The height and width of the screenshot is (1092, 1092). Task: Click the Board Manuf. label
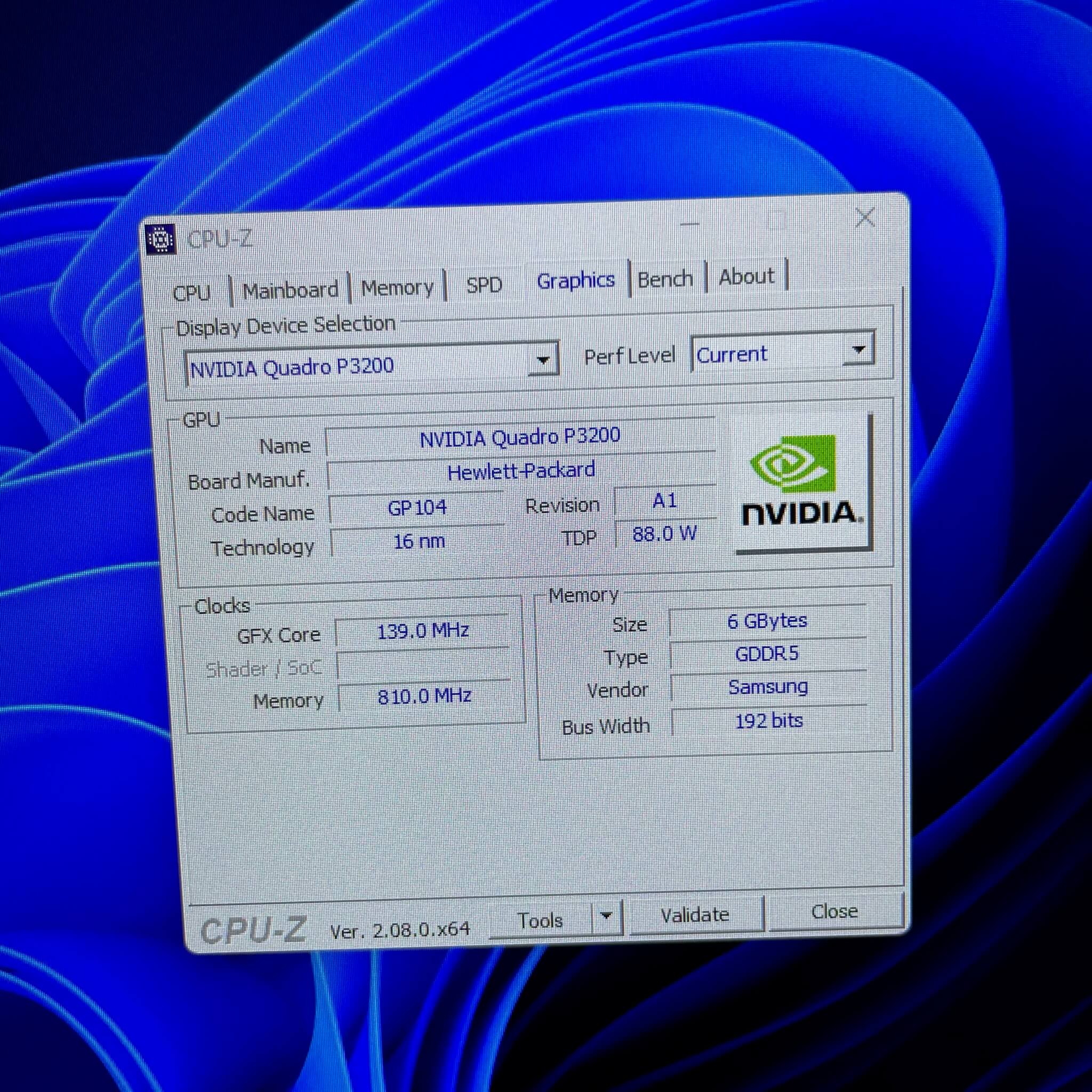(248, 480)
